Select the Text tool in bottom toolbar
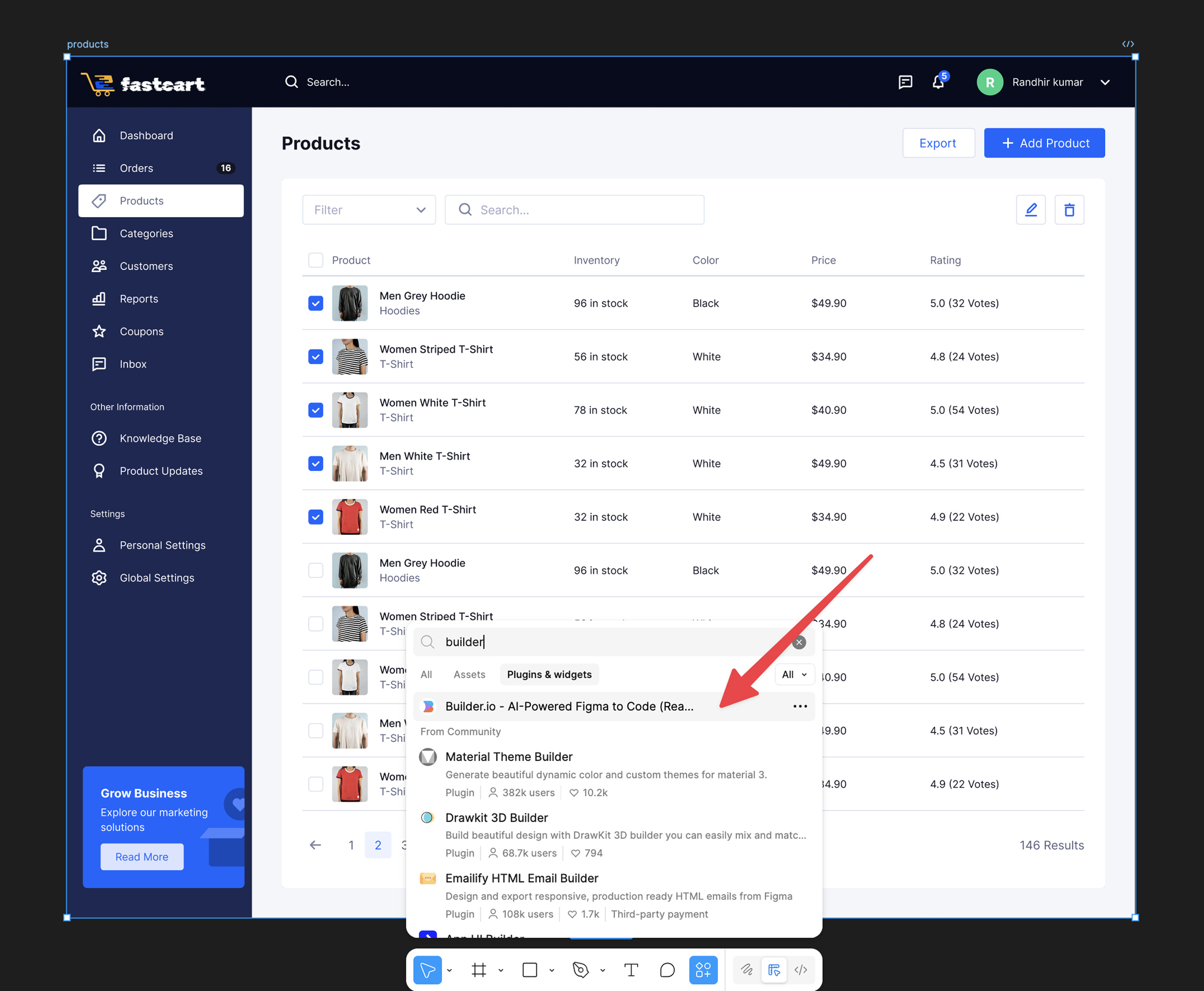 pyautogui.click(x=631, y=970)
